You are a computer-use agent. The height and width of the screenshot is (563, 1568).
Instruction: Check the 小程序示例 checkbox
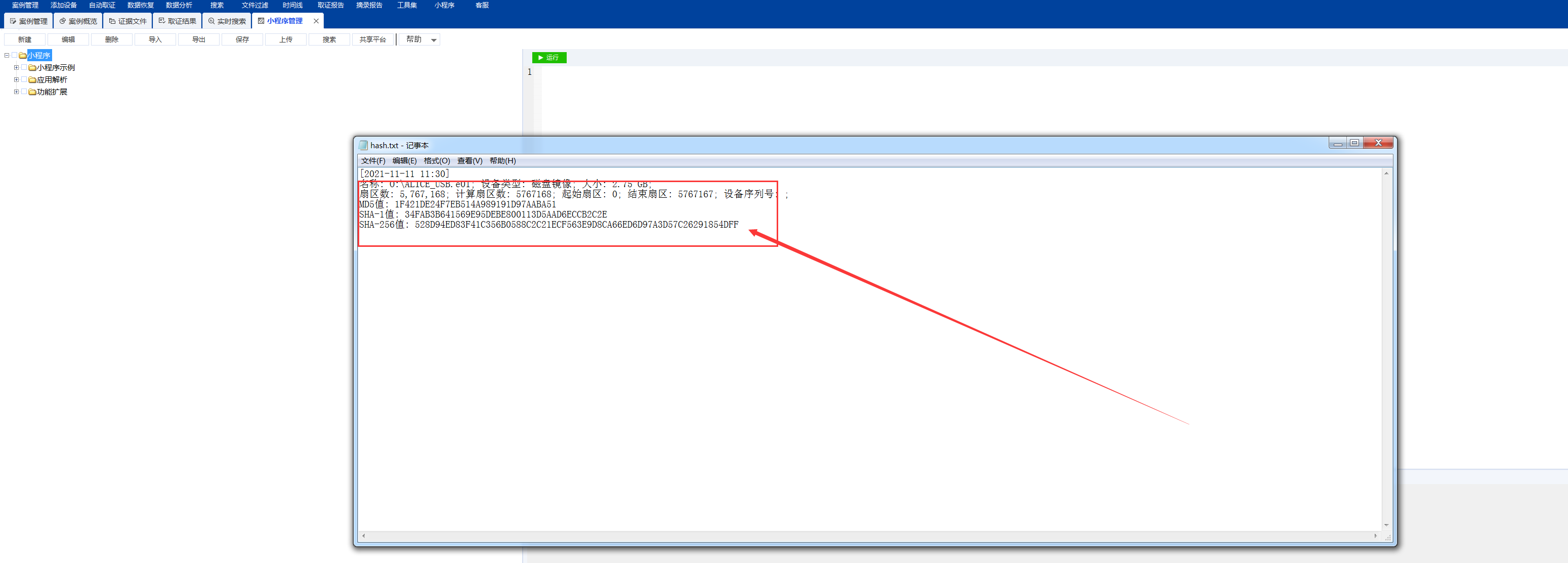[24, 68]
